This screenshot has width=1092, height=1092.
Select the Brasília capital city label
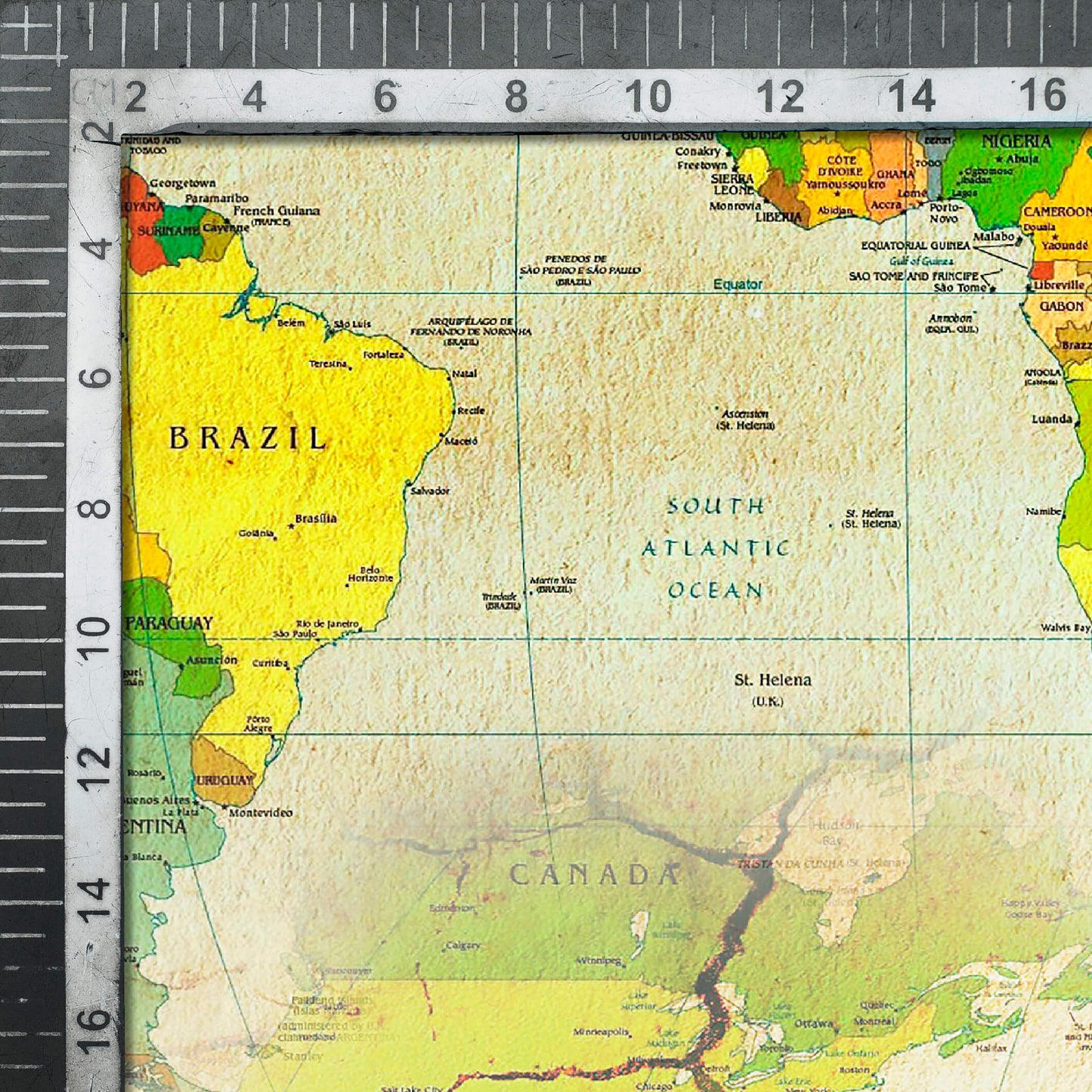315,518
